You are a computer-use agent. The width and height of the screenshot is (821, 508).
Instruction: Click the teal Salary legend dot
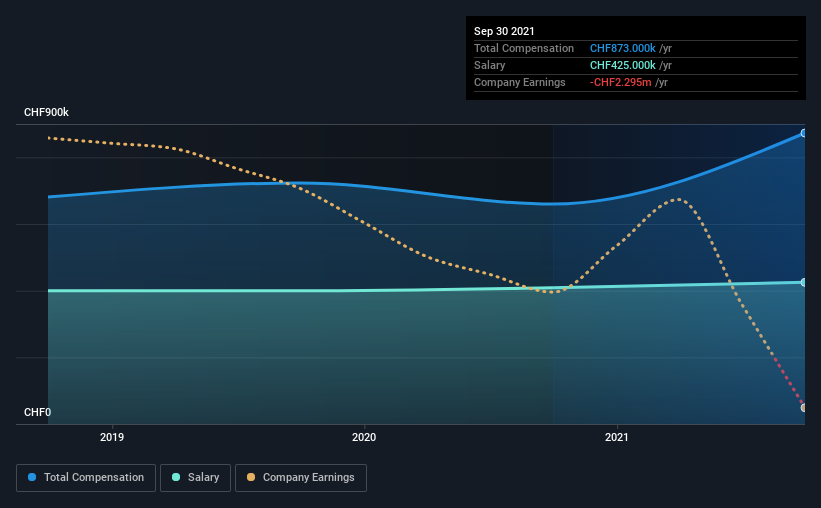[176, 477]
